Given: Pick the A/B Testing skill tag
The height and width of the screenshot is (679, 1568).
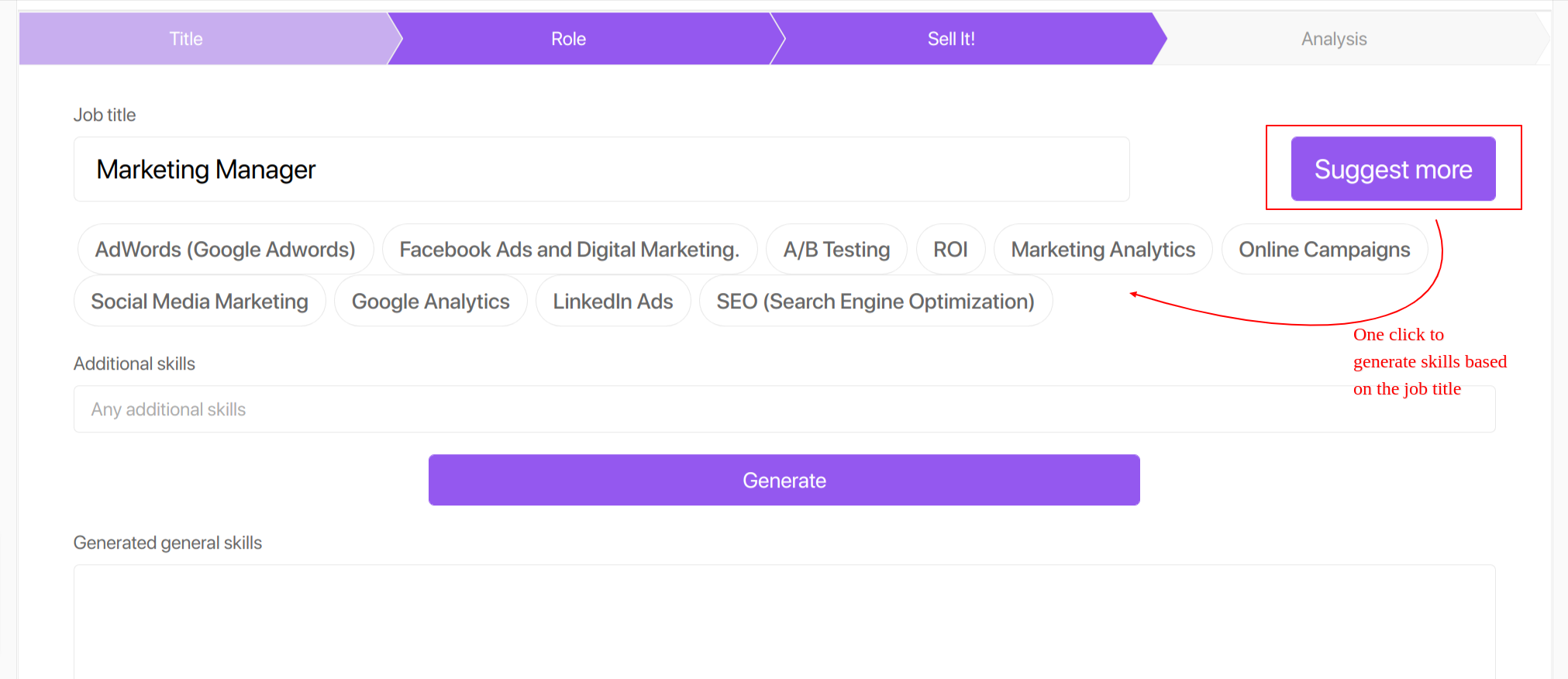Looking at the screenshot, I should click(836, 250).
